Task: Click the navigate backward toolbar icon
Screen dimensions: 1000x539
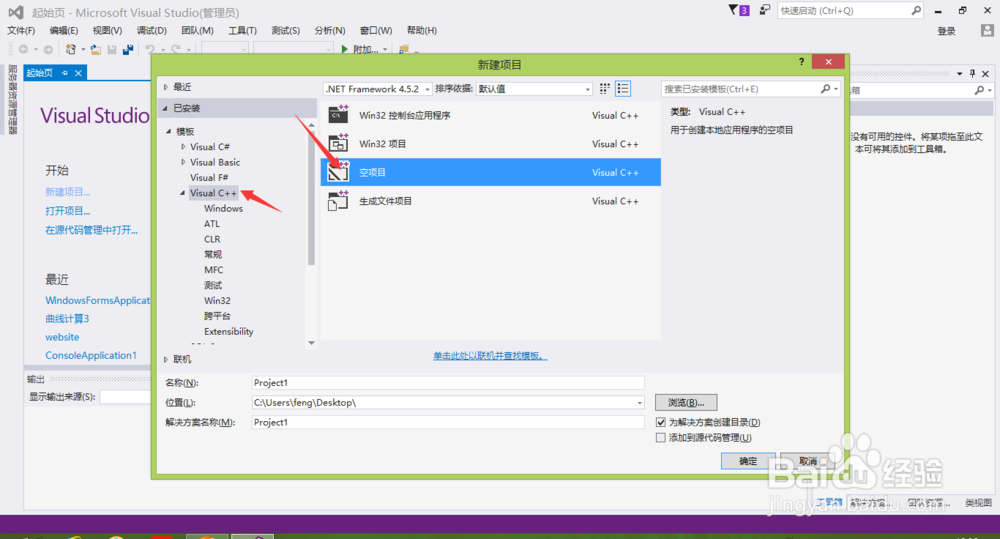Action: pyautogui.click(x=24, y=49)
